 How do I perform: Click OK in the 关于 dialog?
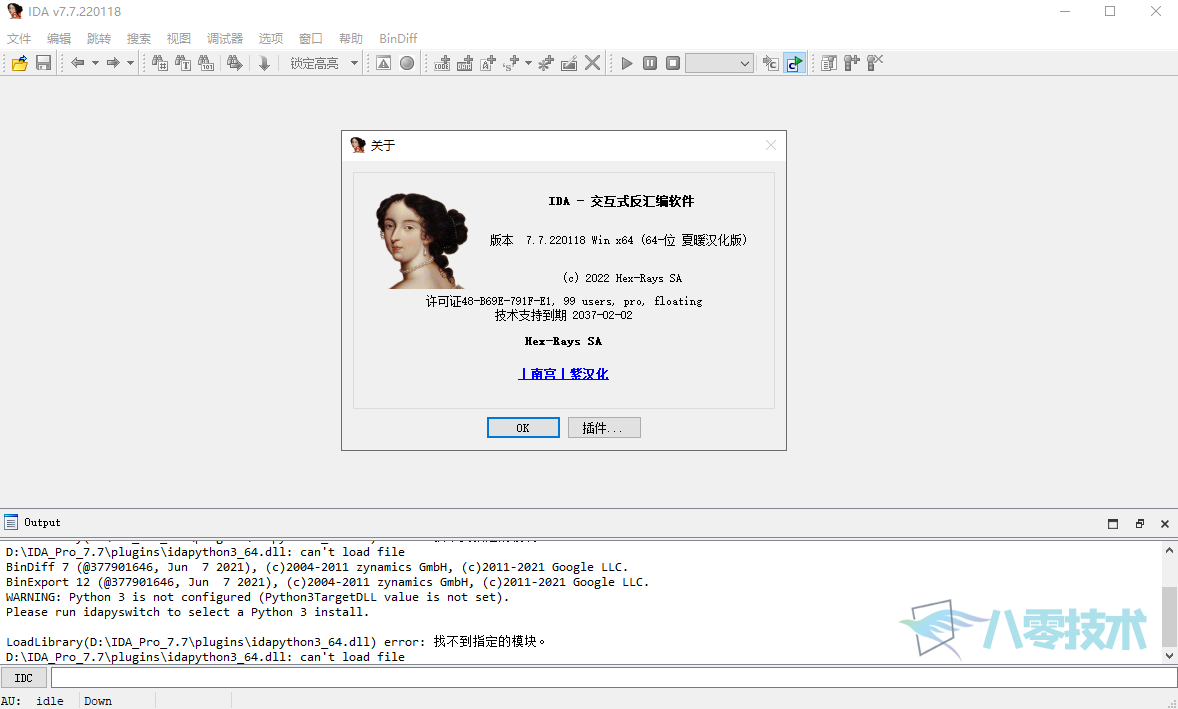[523, 427]
